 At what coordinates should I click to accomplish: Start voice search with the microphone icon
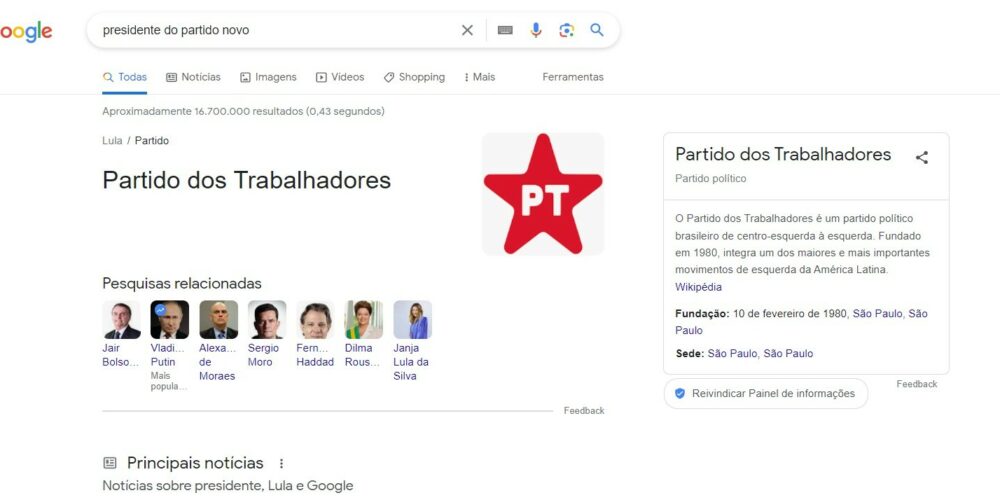tap(536, 30)
